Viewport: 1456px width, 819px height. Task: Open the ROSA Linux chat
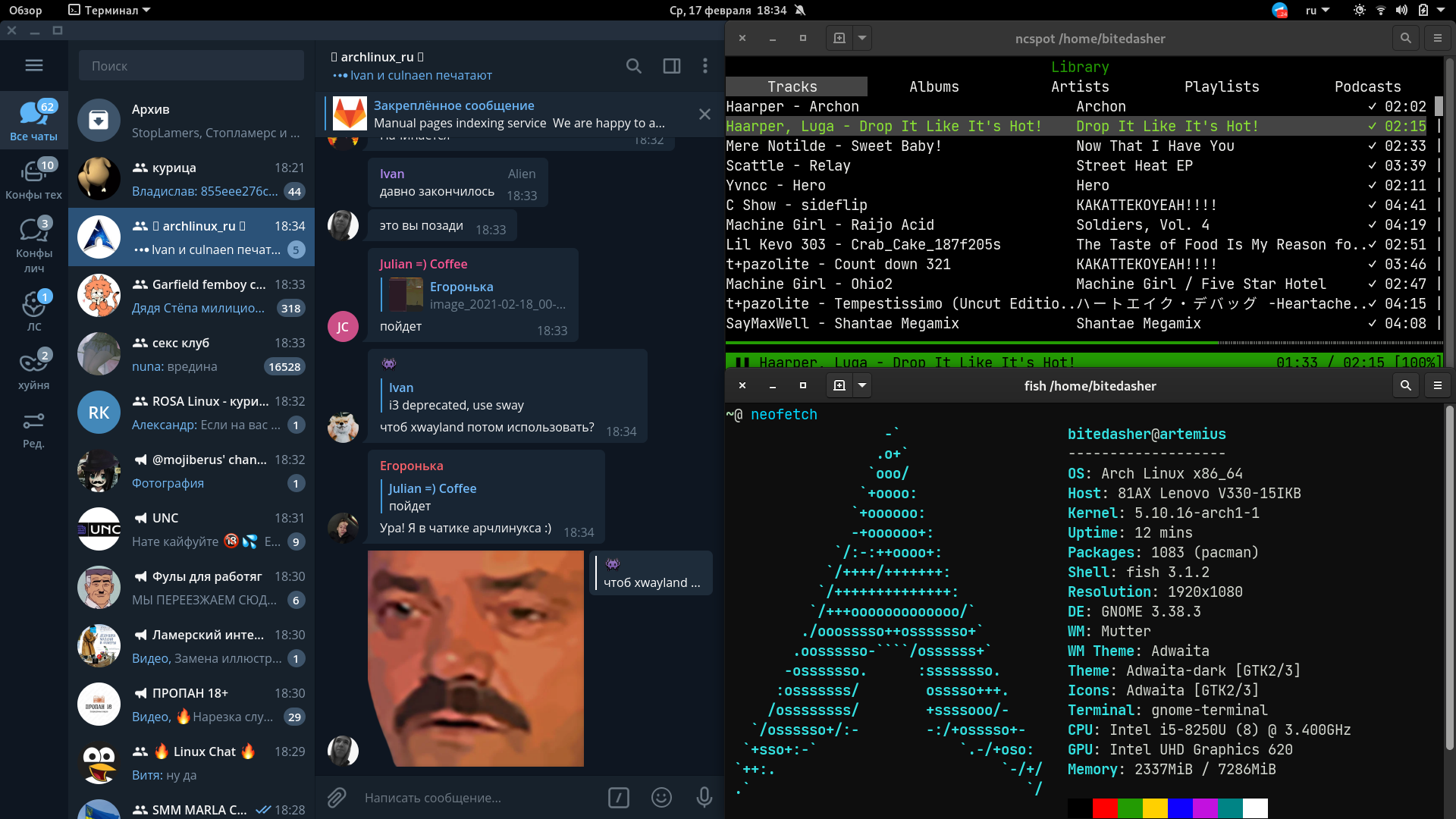click(x=192, y=413)
